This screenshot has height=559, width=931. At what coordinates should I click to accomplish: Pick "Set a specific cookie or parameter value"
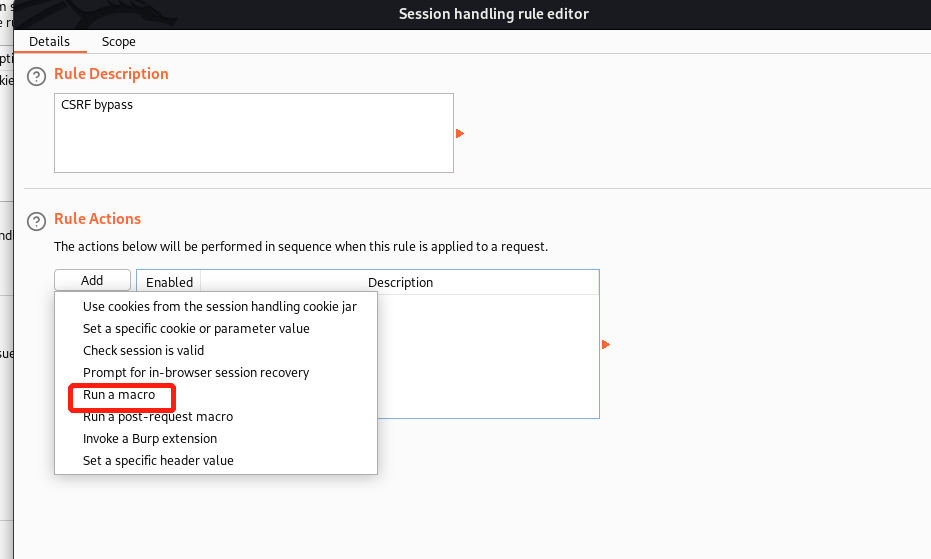pos(196,329)
